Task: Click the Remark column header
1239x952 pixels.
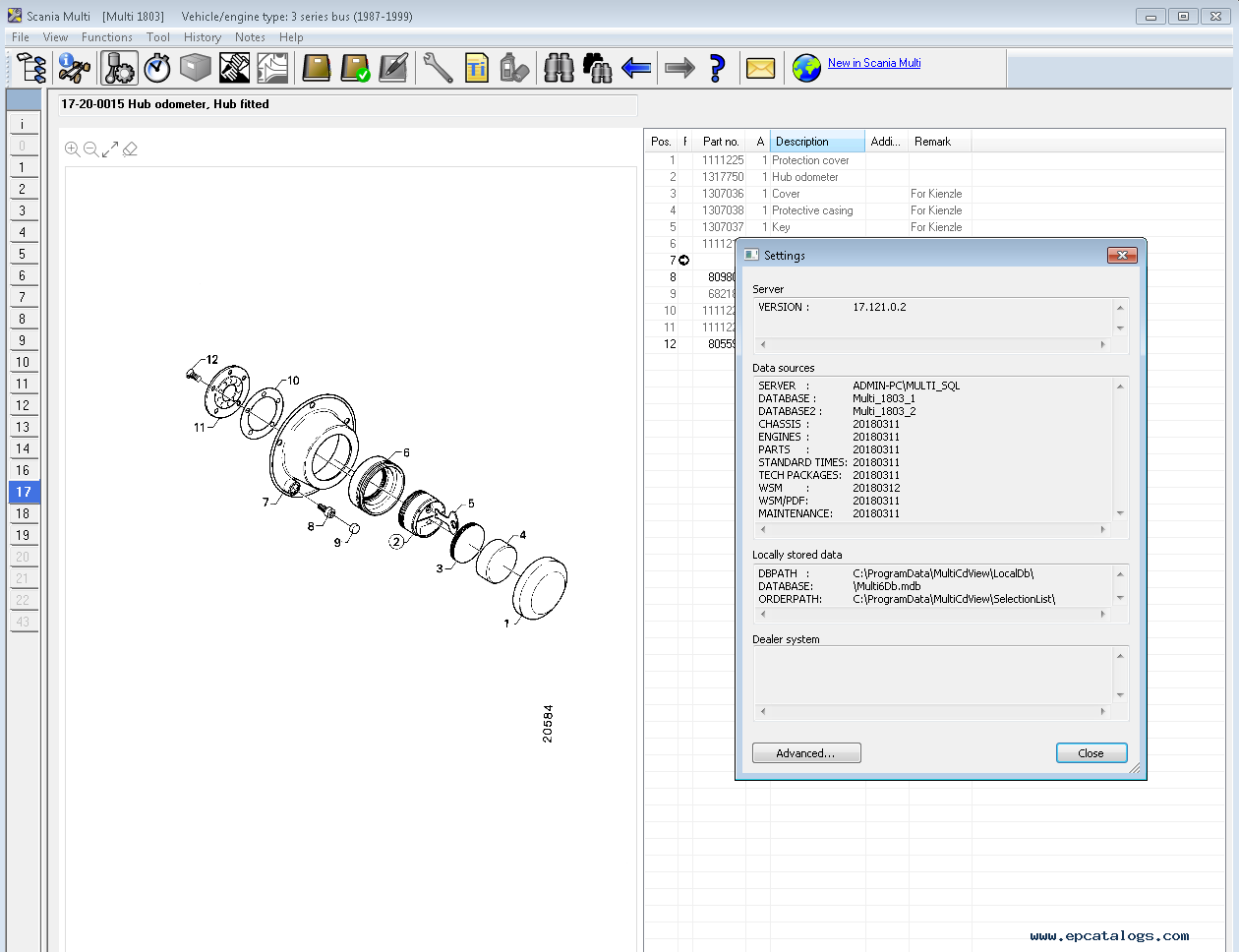Action: pos(939,142)
